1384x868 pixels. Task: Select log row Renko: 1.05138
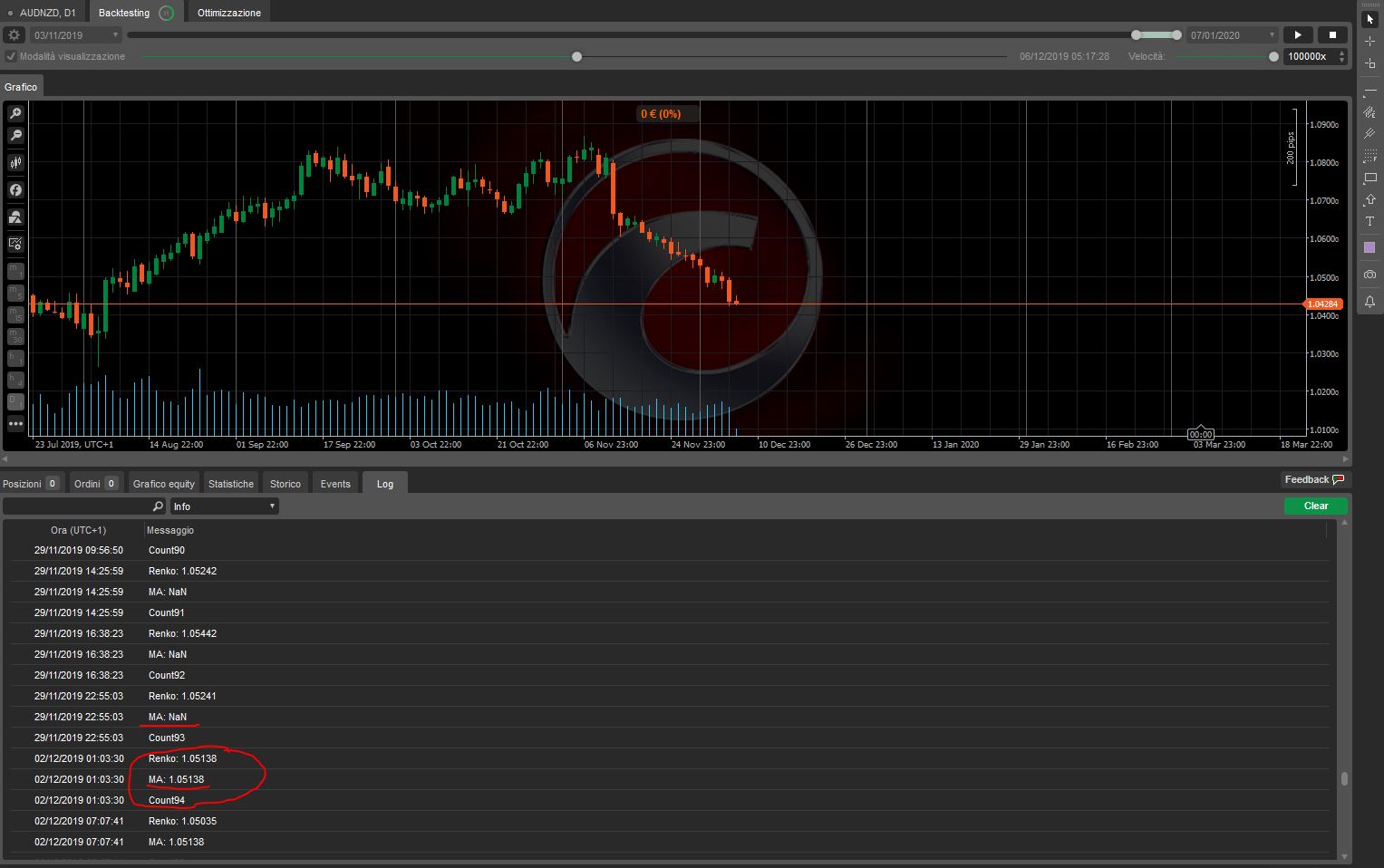(x=670, y=758)
